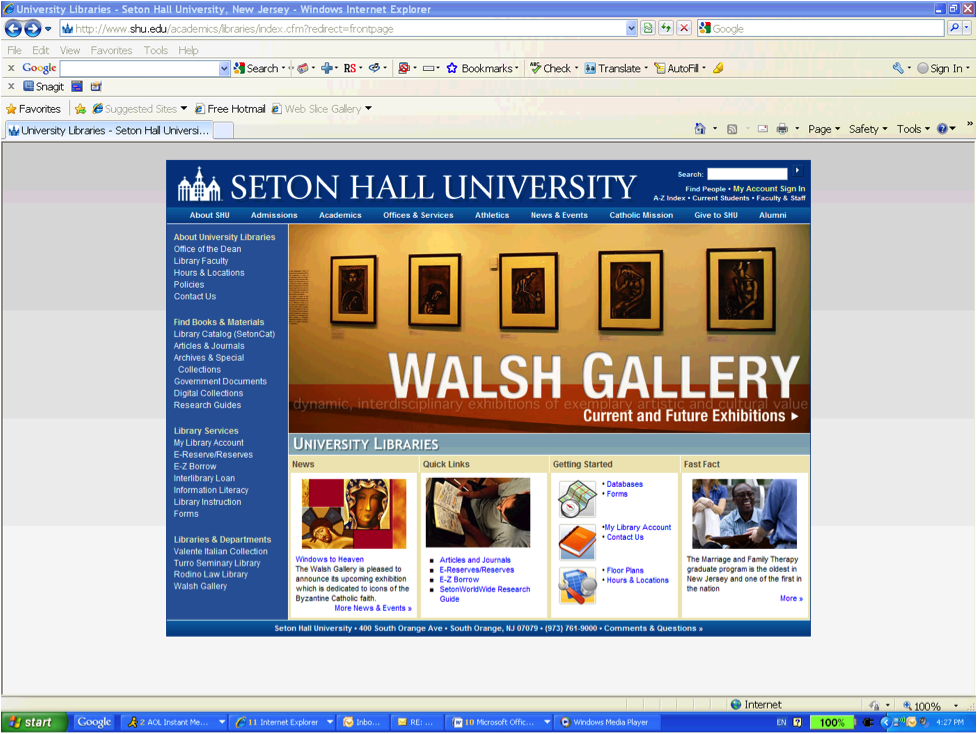Click the RSS feeds icon
Viewport: 977px width, 734px height.
tap(732, 129)
